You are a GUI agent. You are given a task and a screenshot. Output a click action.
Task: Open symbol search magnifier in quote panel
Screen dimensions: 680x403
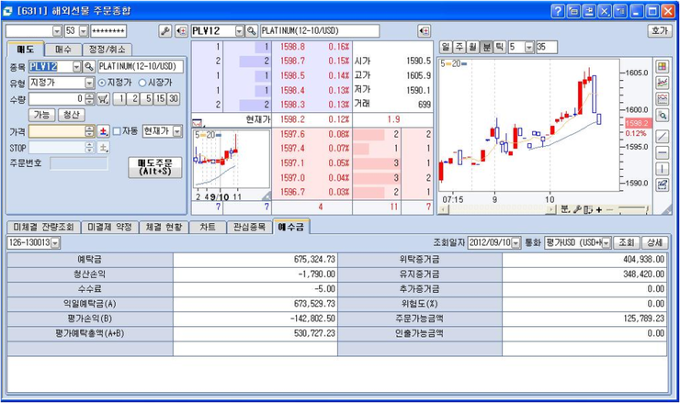(252, 31)
